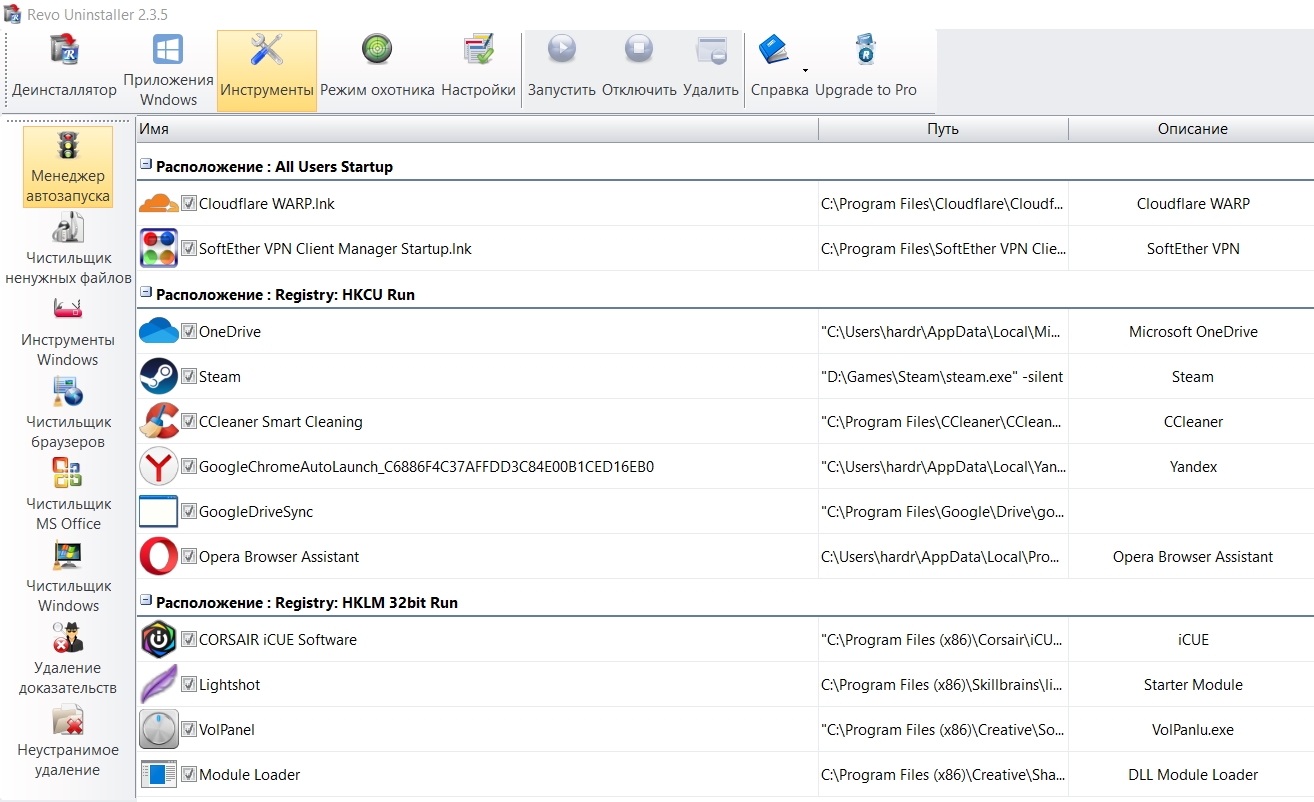Uncheck Cloudflare WARP.lnk startup checkbox
The width and height of the screenshot is (1314, 802).
click(188, 203)
